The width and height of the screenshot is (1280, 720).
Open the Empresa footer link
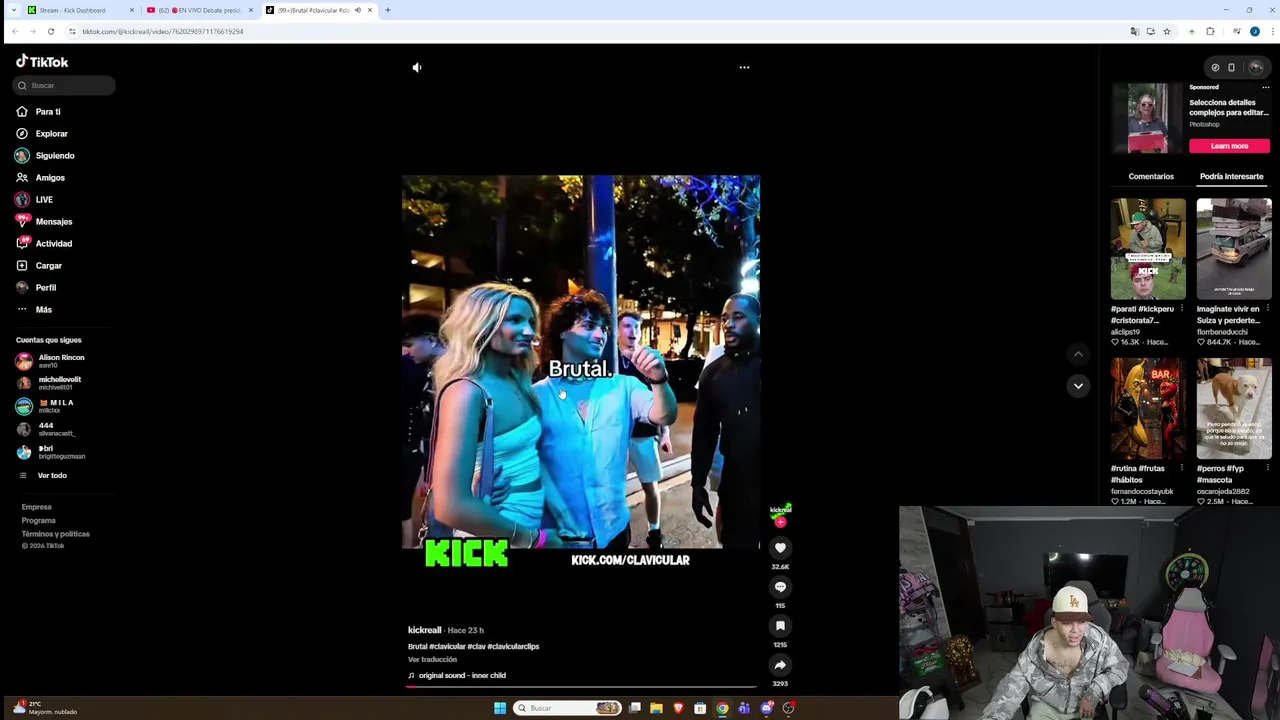tap(36, 507)
